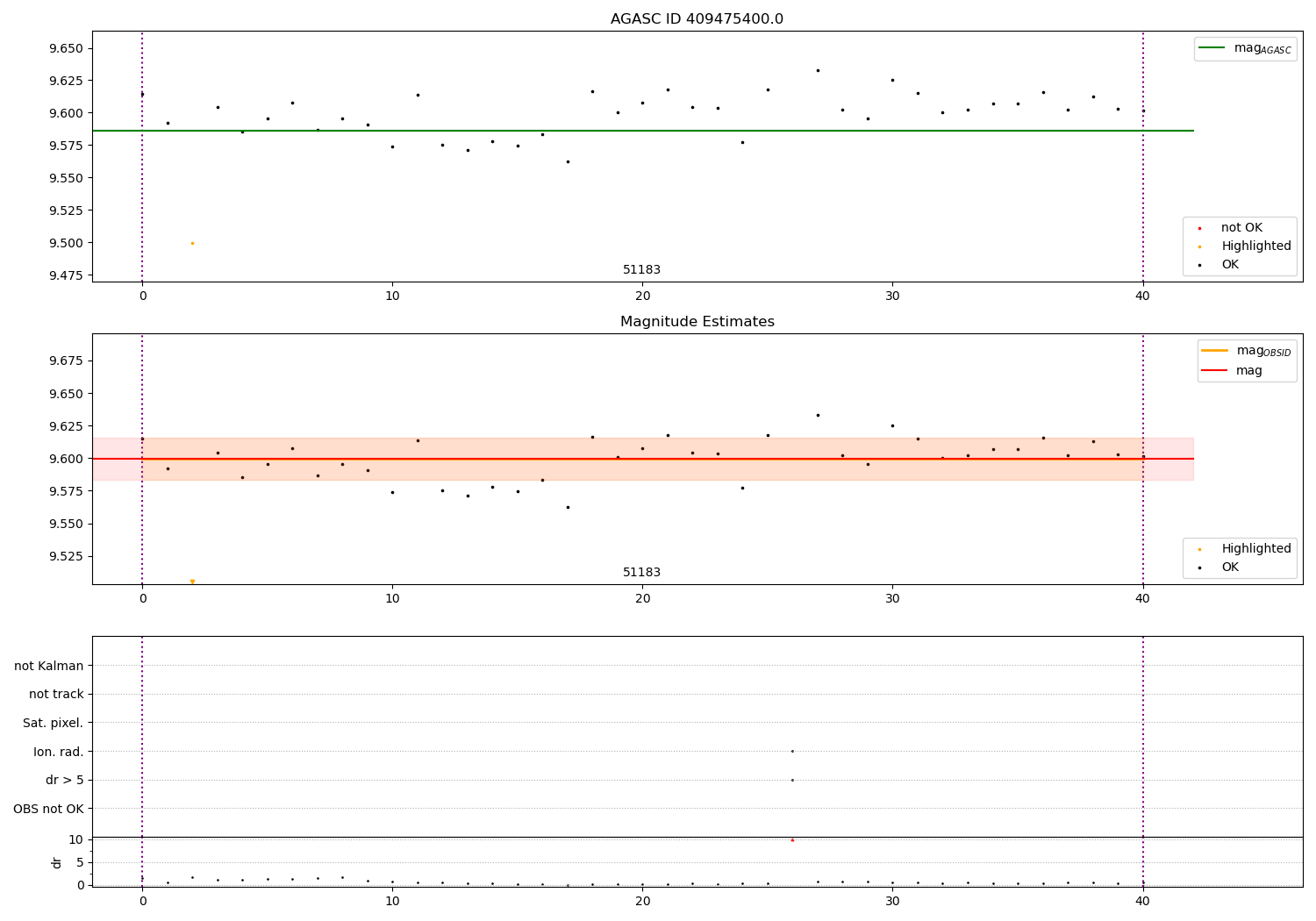The width and height of the screenshot is (1316, 921).
Task: Click the data point on the 'dr > 5' row
Action: tap(792, 780)
